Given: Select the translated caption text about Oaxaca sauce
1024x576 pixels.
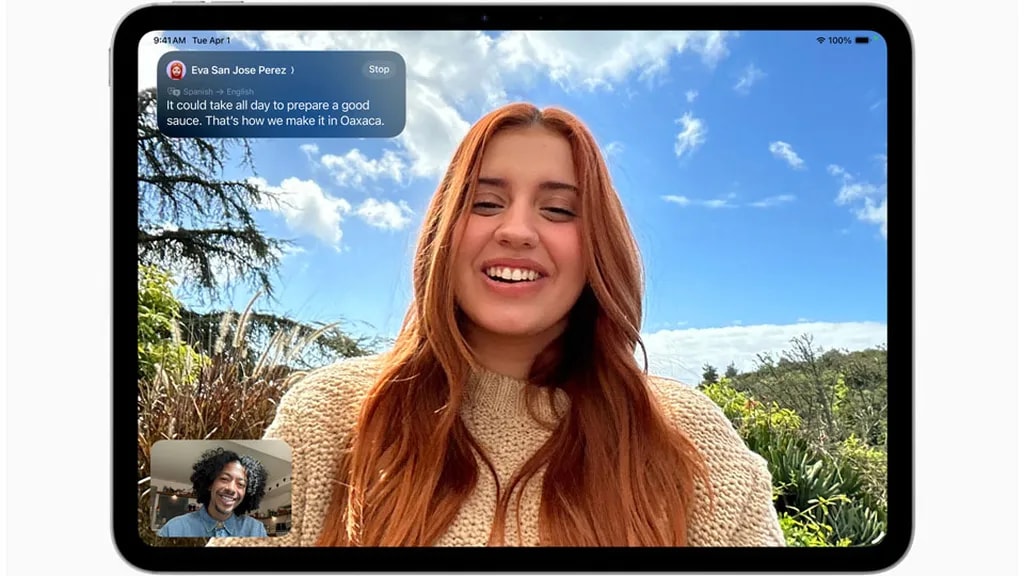Looking at the screenshot, I should (x=268, y=113).
